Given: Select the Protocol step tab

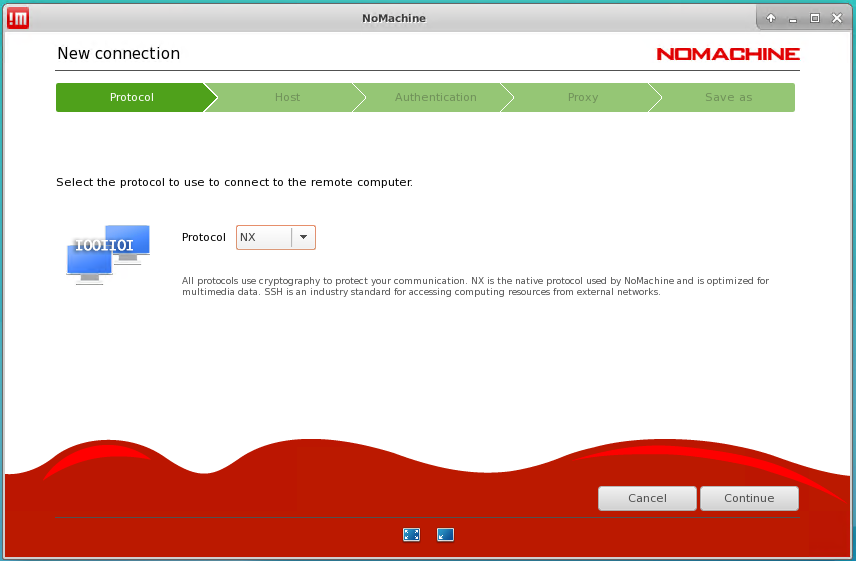Looking at the screenshot, I should pos(131,97).
